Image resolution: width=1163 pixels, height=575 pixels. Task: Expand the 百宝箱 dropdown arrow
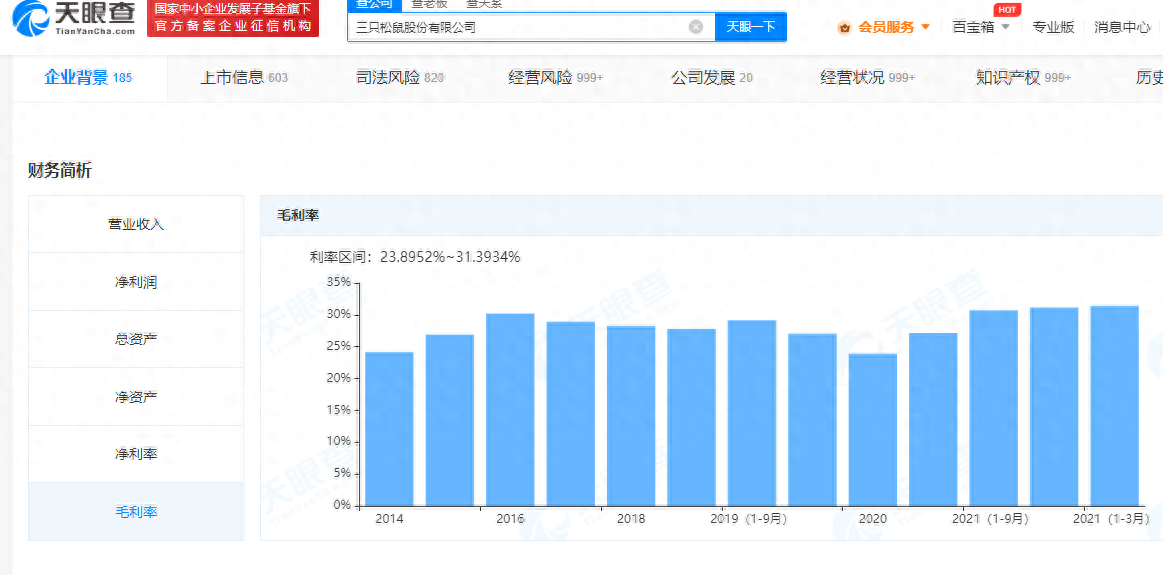click(x=1006, y=27)
